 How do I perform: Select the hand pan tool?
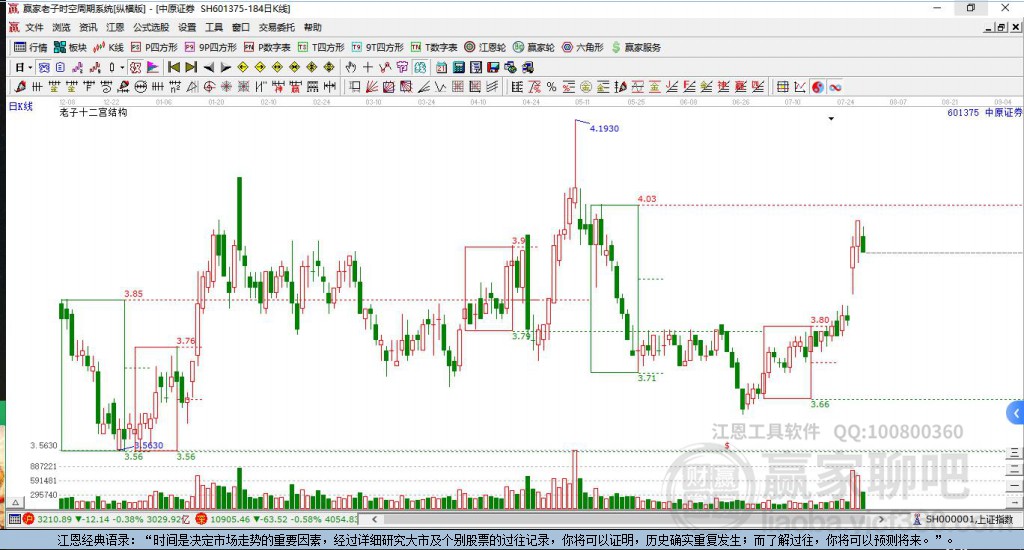pos(351,67)
